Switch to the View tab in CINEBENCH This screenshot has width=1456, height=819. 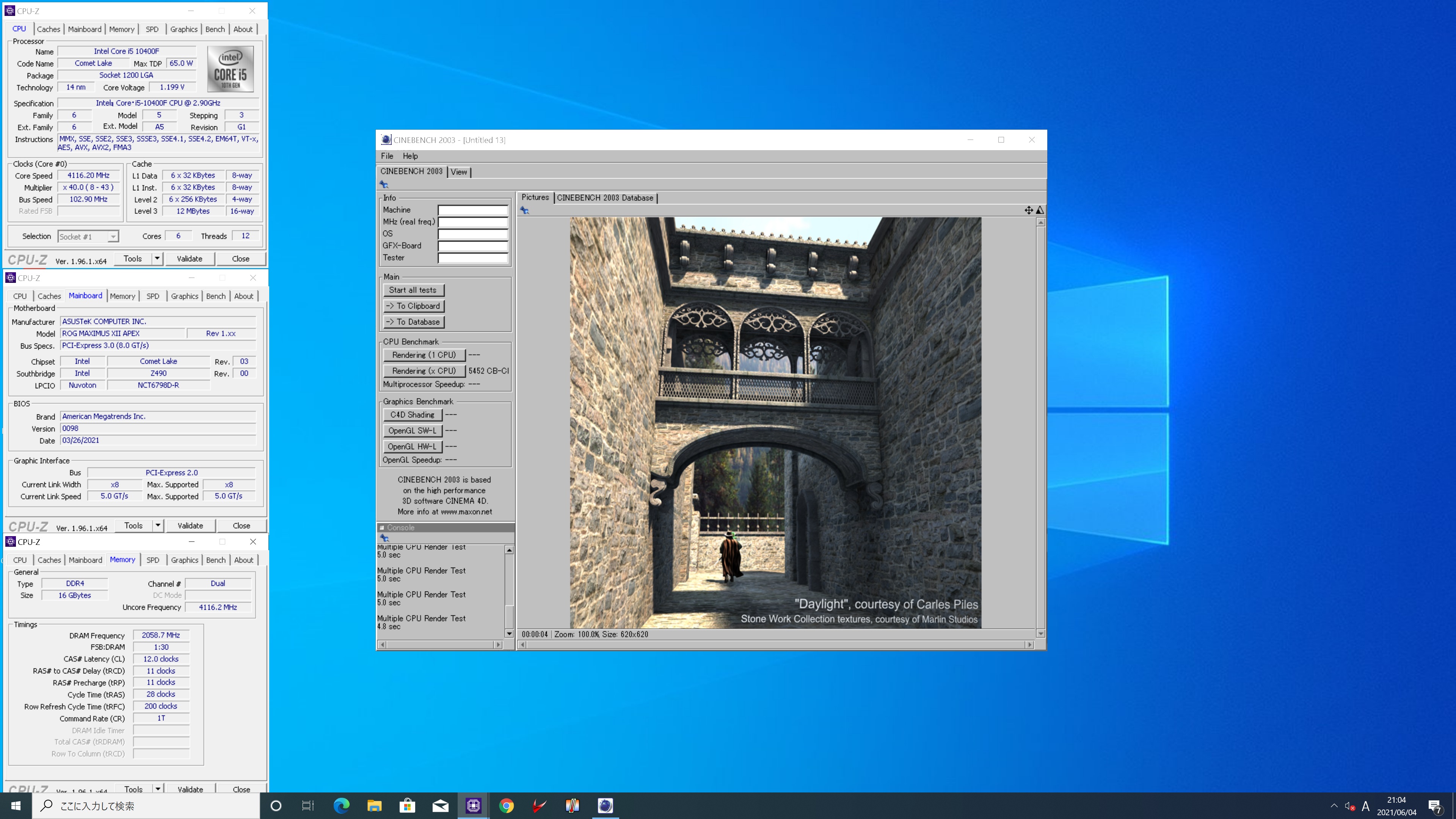tap(459, 172)
